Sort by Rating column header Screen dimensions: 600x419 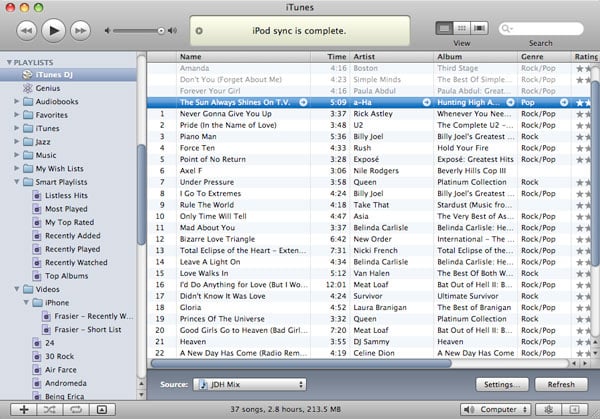coord(585,57)
